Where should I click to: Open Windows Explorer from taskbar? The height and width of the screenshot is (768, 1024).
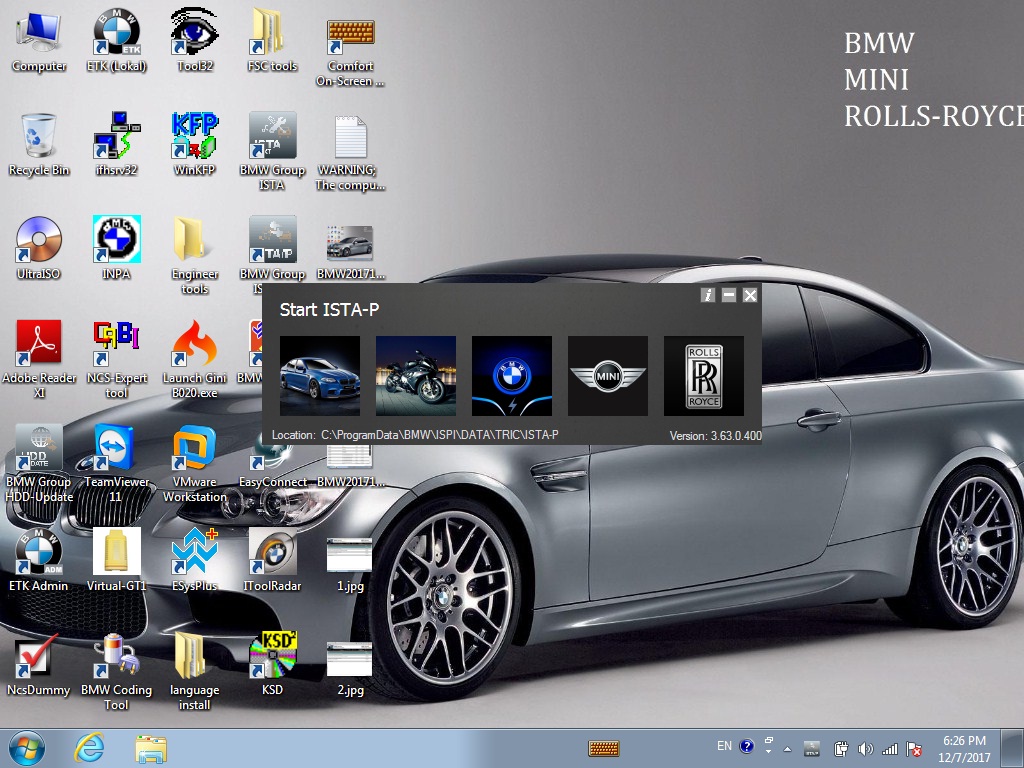[151, 749]
